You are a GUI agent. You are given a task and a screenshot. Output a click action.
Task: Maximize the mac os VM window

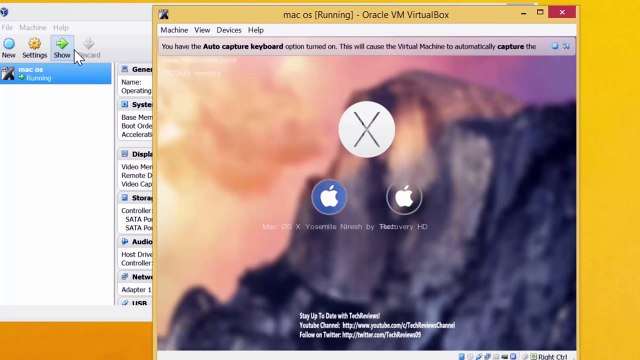point(540,12)
